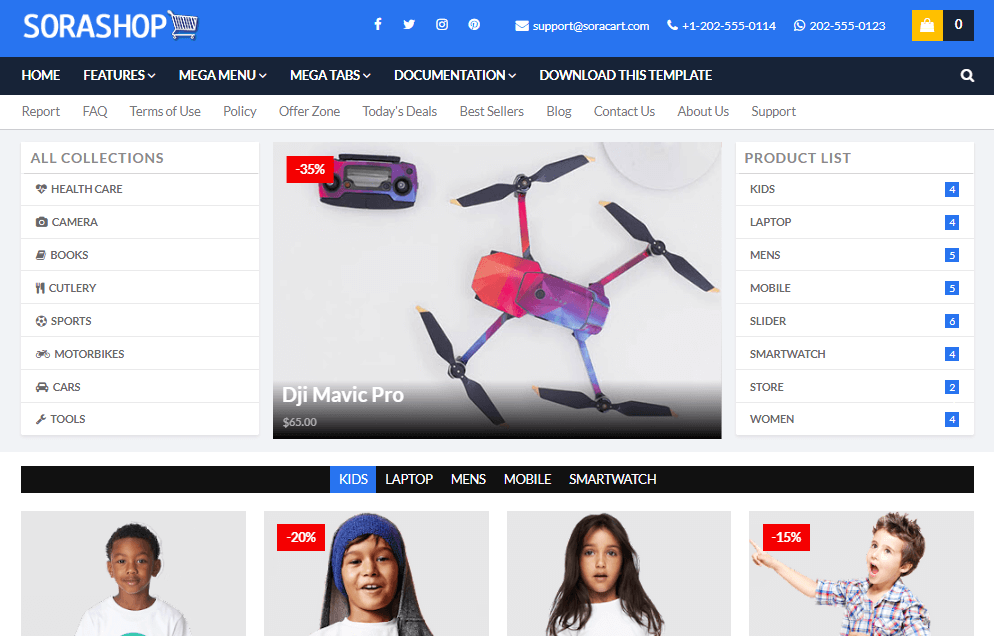
Task: Open the Facebook social icon
Action: coord(378,25)
